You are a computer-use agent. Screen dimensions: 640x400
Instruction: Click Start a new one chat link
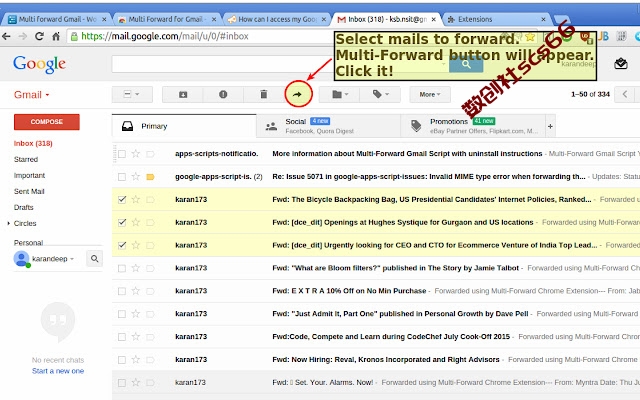click(x=58, y=371)
